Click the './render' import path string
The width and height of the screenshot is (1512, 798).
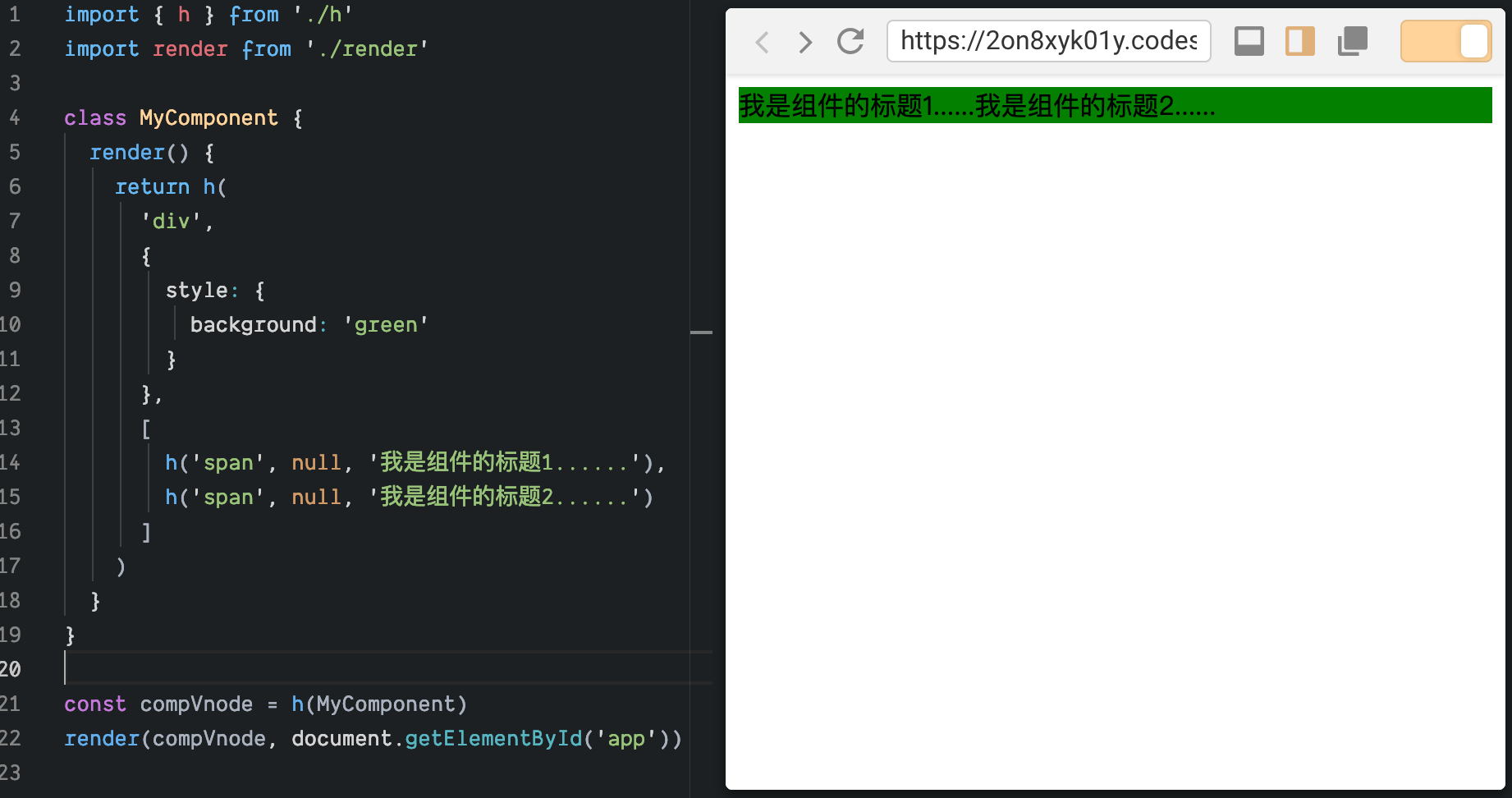click(x=367, y=49)
